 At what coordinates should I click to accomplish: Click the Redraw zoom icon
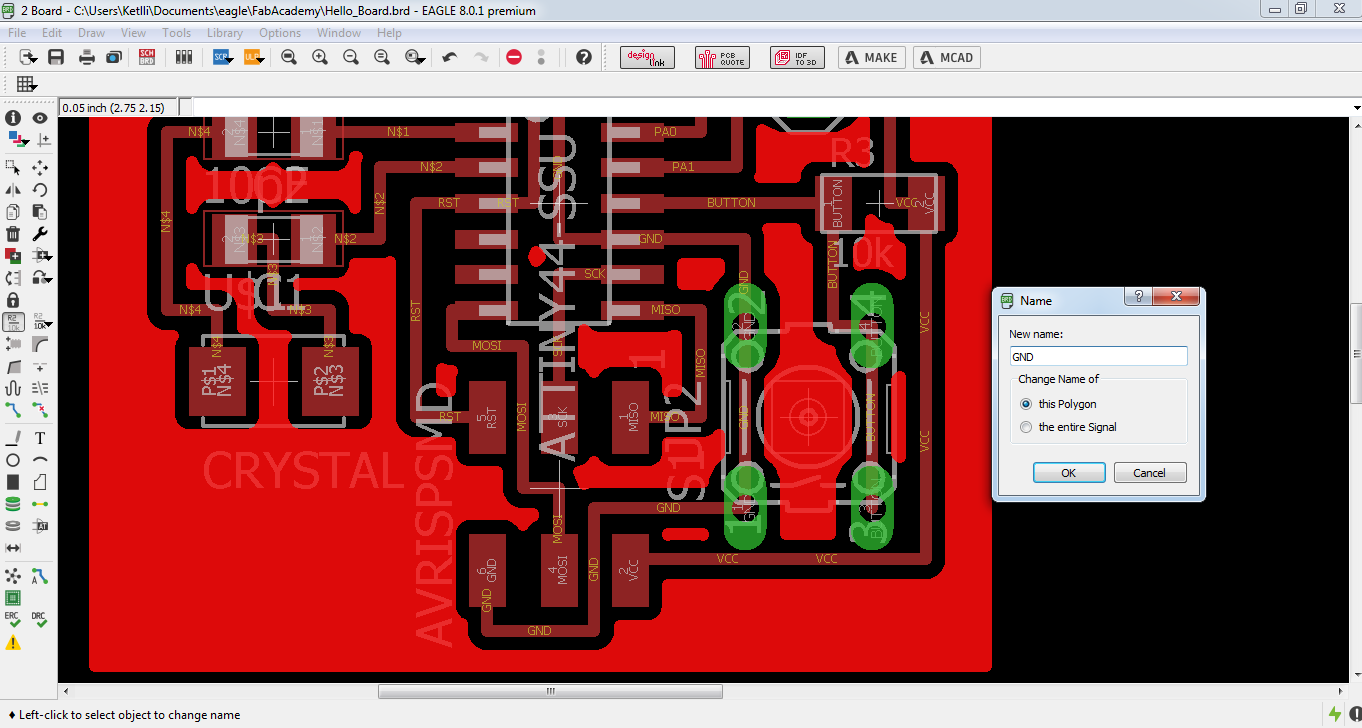[x=382, y=57]
